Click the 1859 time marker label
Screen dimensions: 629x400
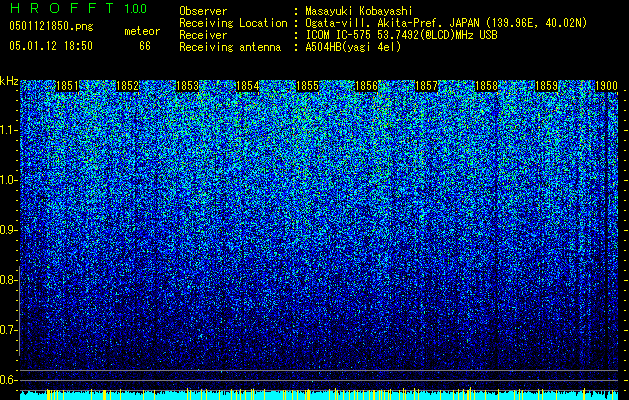click(x=546, y=86)
